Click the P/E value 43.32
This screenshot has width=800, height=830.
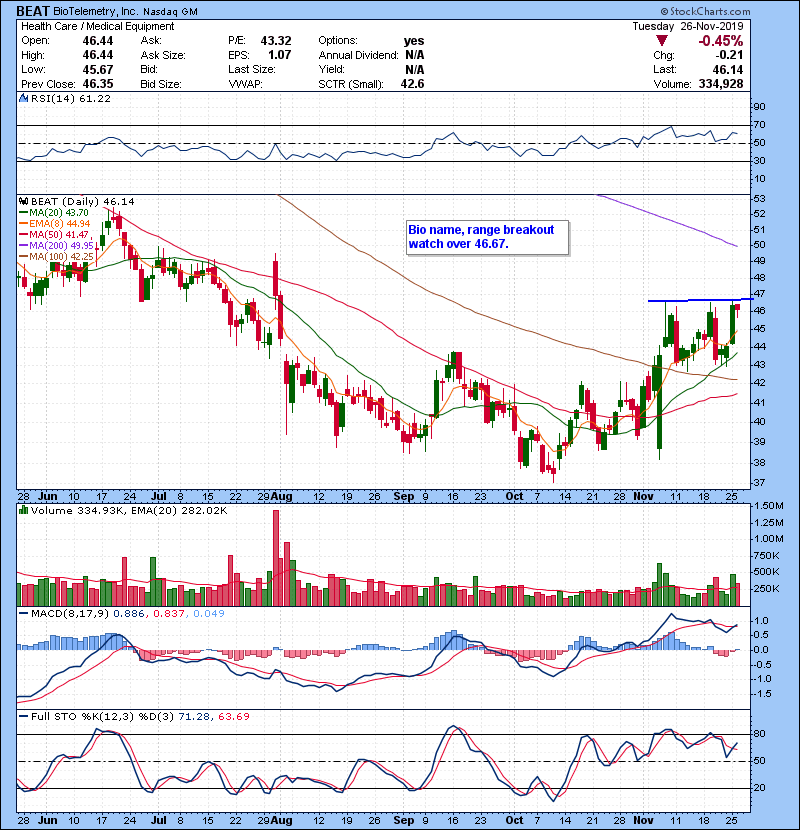[x=276, y=41]
